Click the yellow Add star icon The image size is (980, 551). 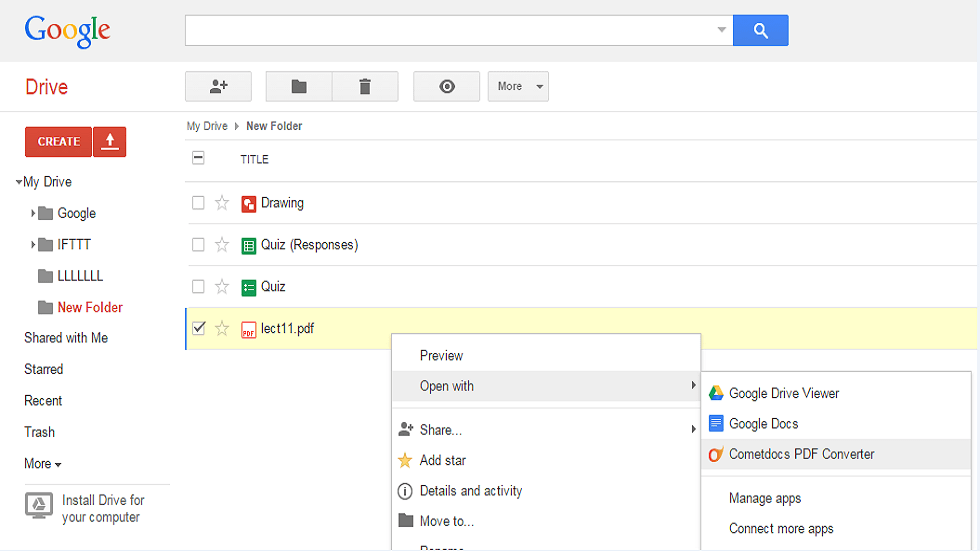pos(405,460)
